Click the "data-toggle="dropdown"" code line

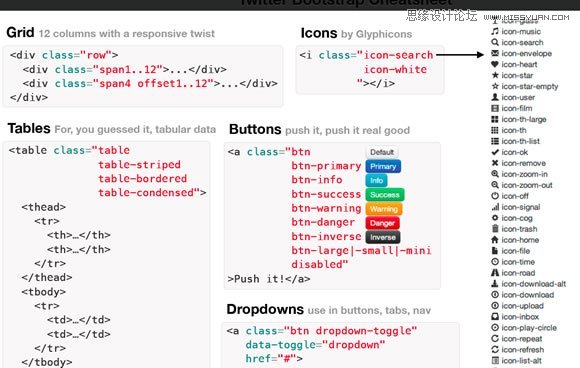(x=316, y=345)
